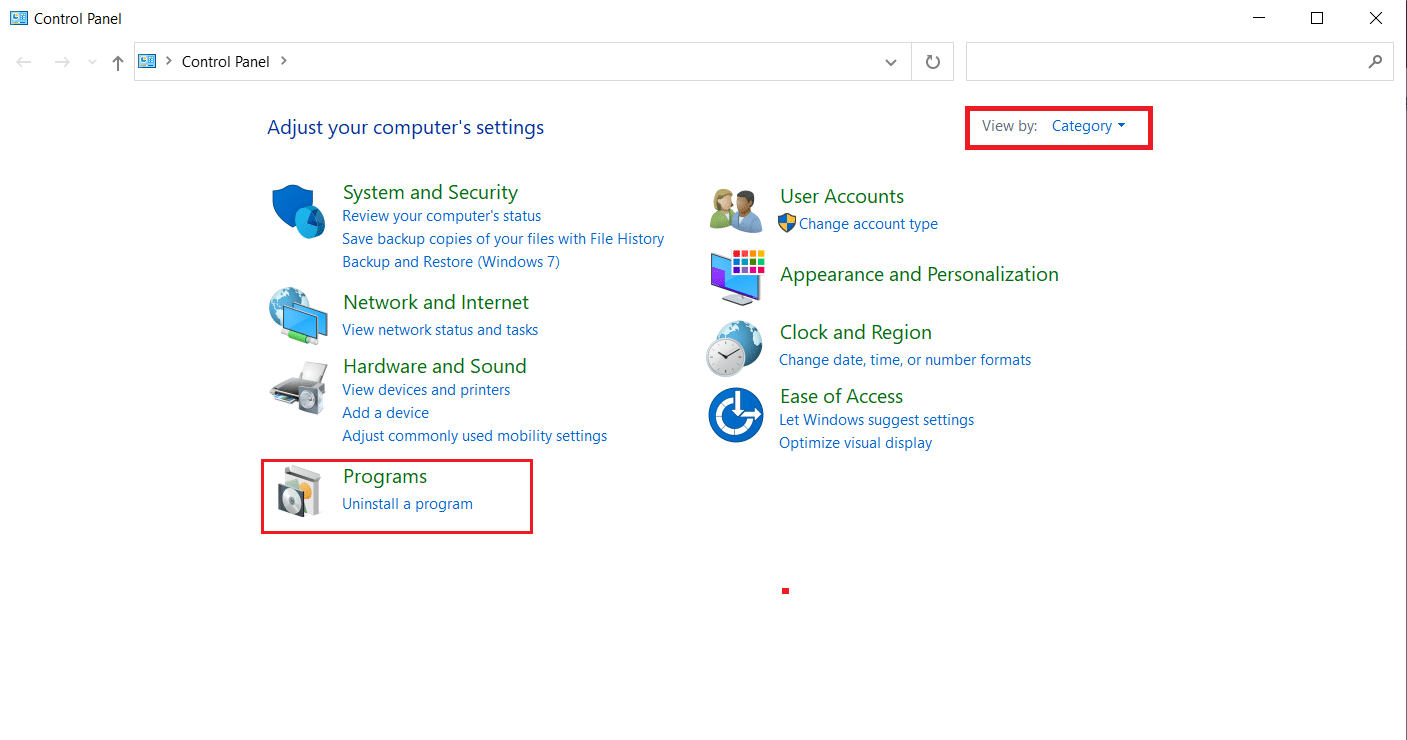1407x740 pixels.
Task: Click Uninstall a program link
Action: [x=408, y=504]
